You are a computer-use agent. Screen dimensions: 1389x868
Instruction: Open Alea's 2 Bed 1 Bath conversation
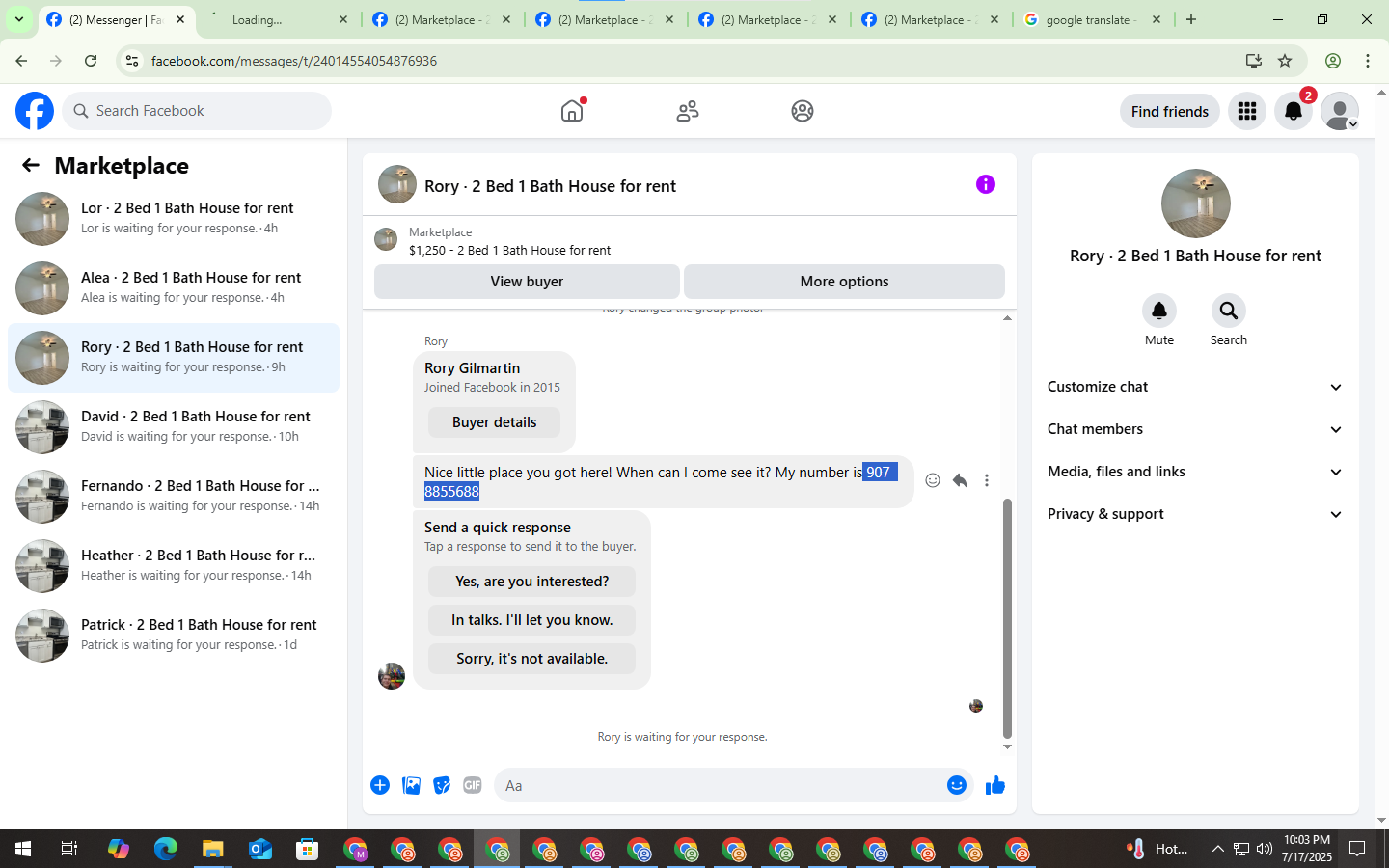[x=174, y=288]
